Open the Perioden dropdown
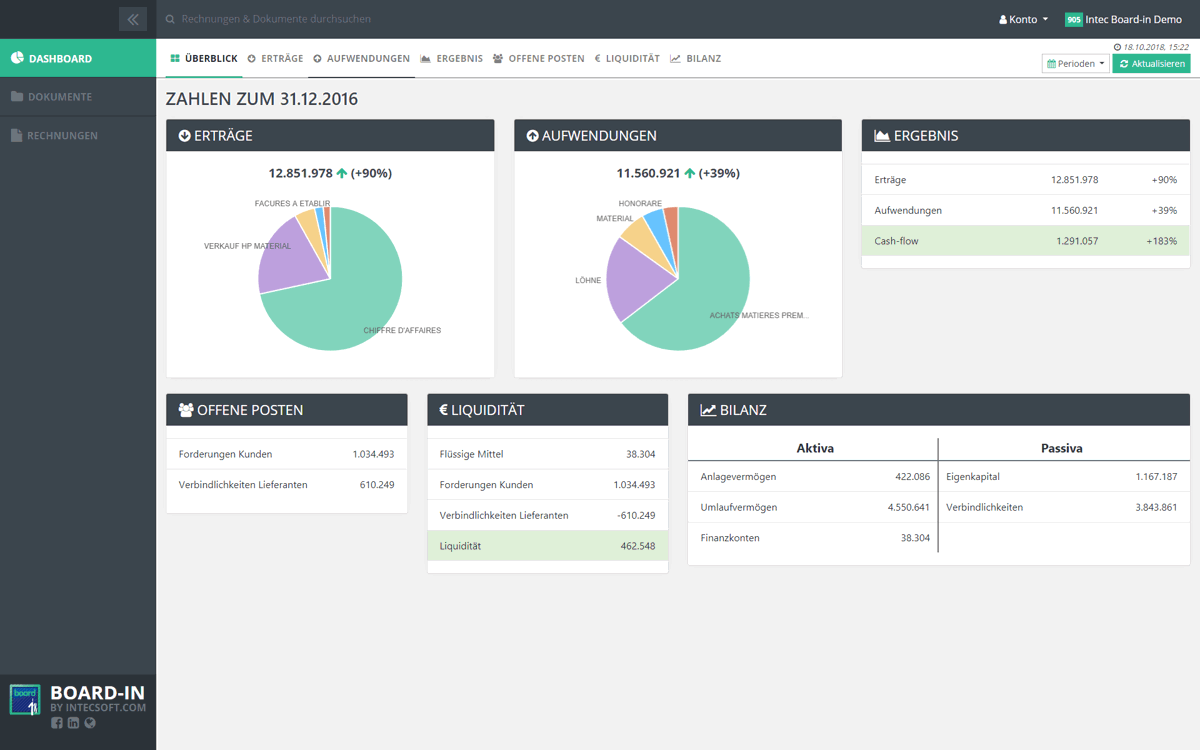The height and width of the screenshot is (750, 1200). point(1075,64)
